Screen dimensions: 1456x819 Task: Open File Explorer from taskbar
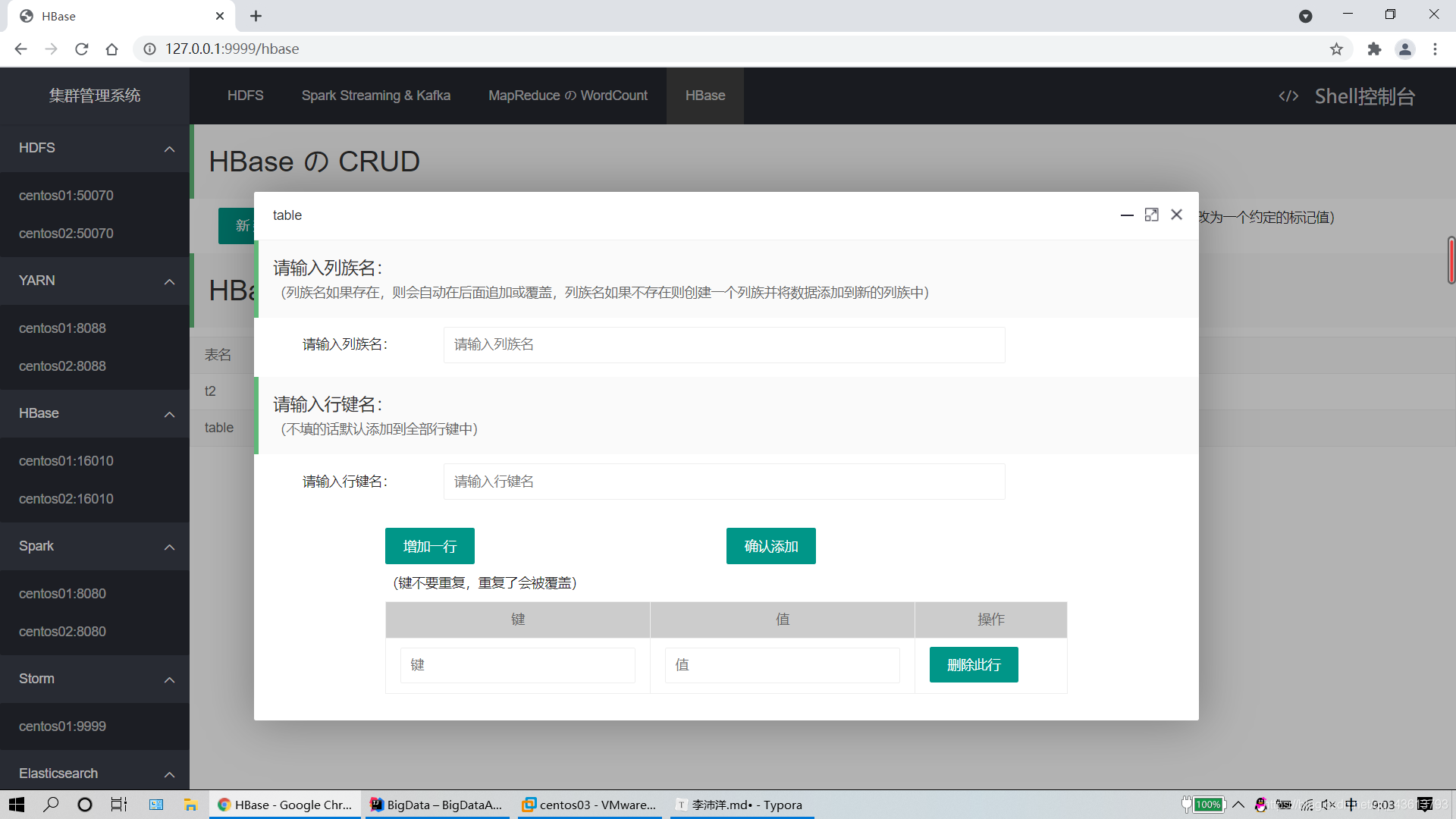190,805
